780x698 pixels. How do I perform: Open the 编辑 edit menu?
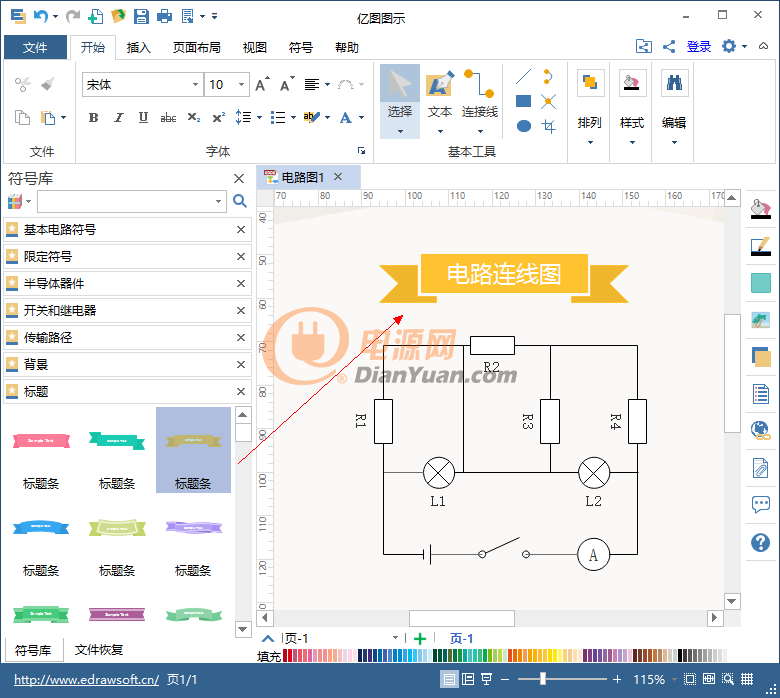(x=674, y=107)
